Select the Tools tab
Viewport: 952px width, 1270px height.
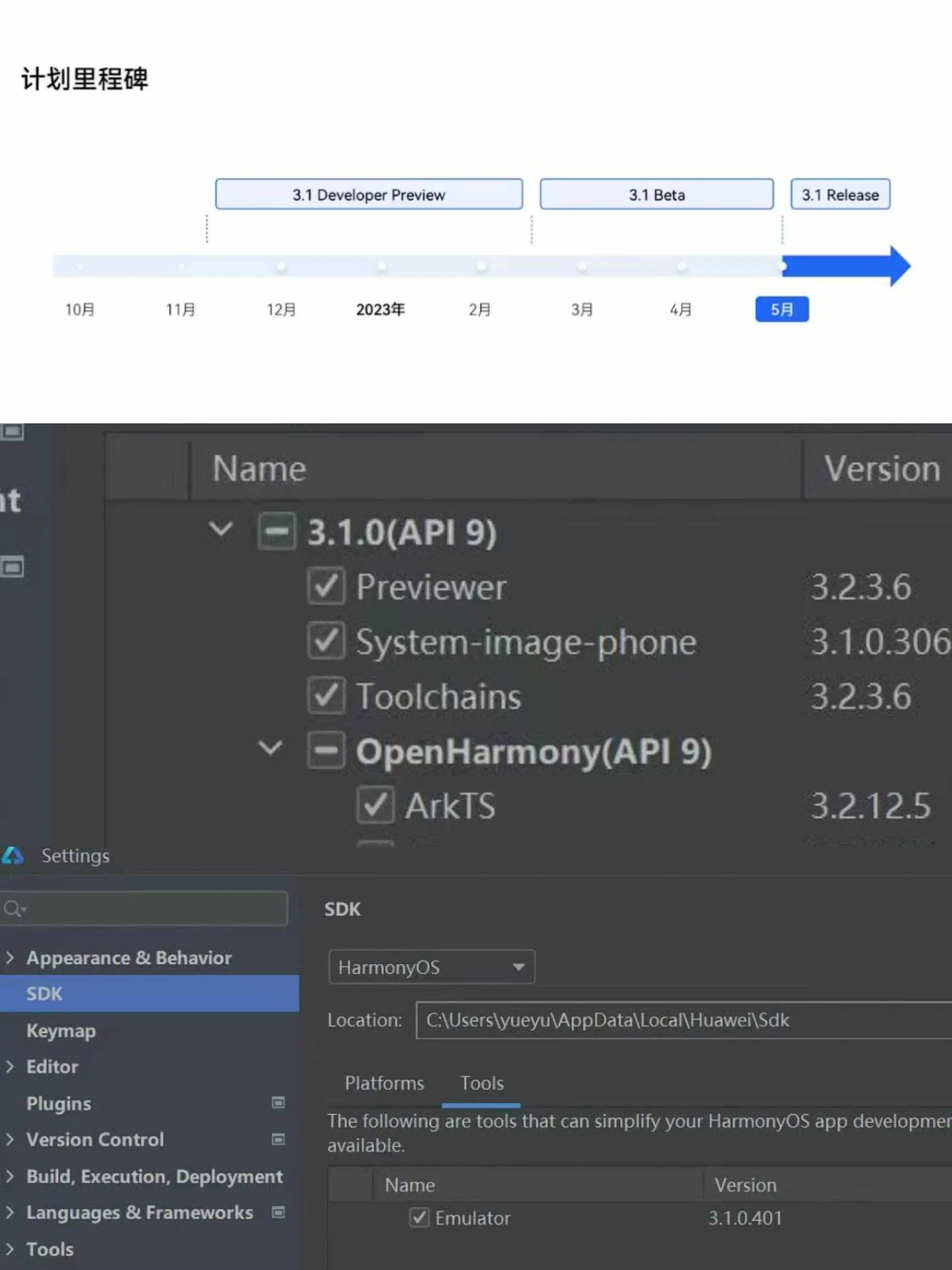tap(481, 1083)
